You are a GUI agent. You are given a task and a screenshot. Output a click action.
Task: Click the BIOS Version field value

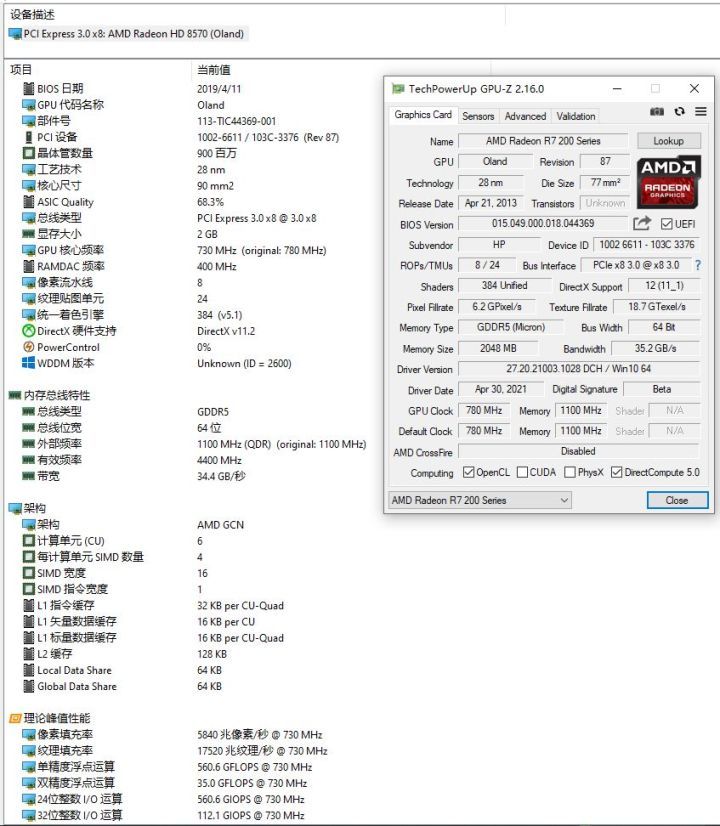point(543,223)
